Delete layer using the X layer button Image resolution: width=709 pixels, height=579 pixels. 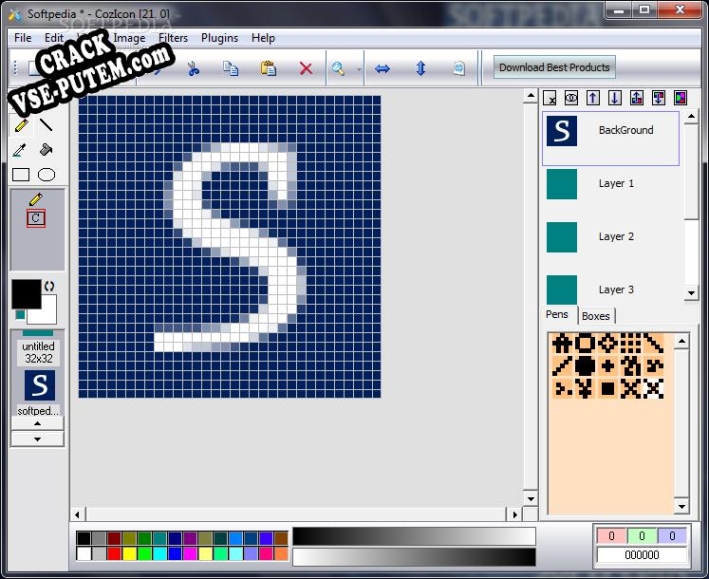(x=550, y=98)
